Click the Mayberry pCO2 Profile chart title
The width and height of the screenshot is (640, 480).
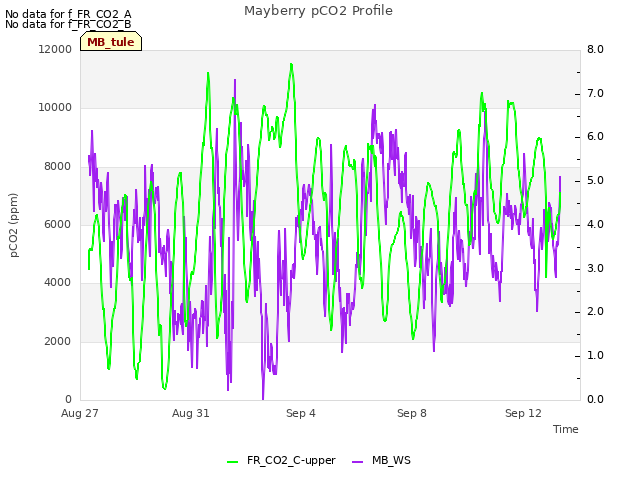318,11
